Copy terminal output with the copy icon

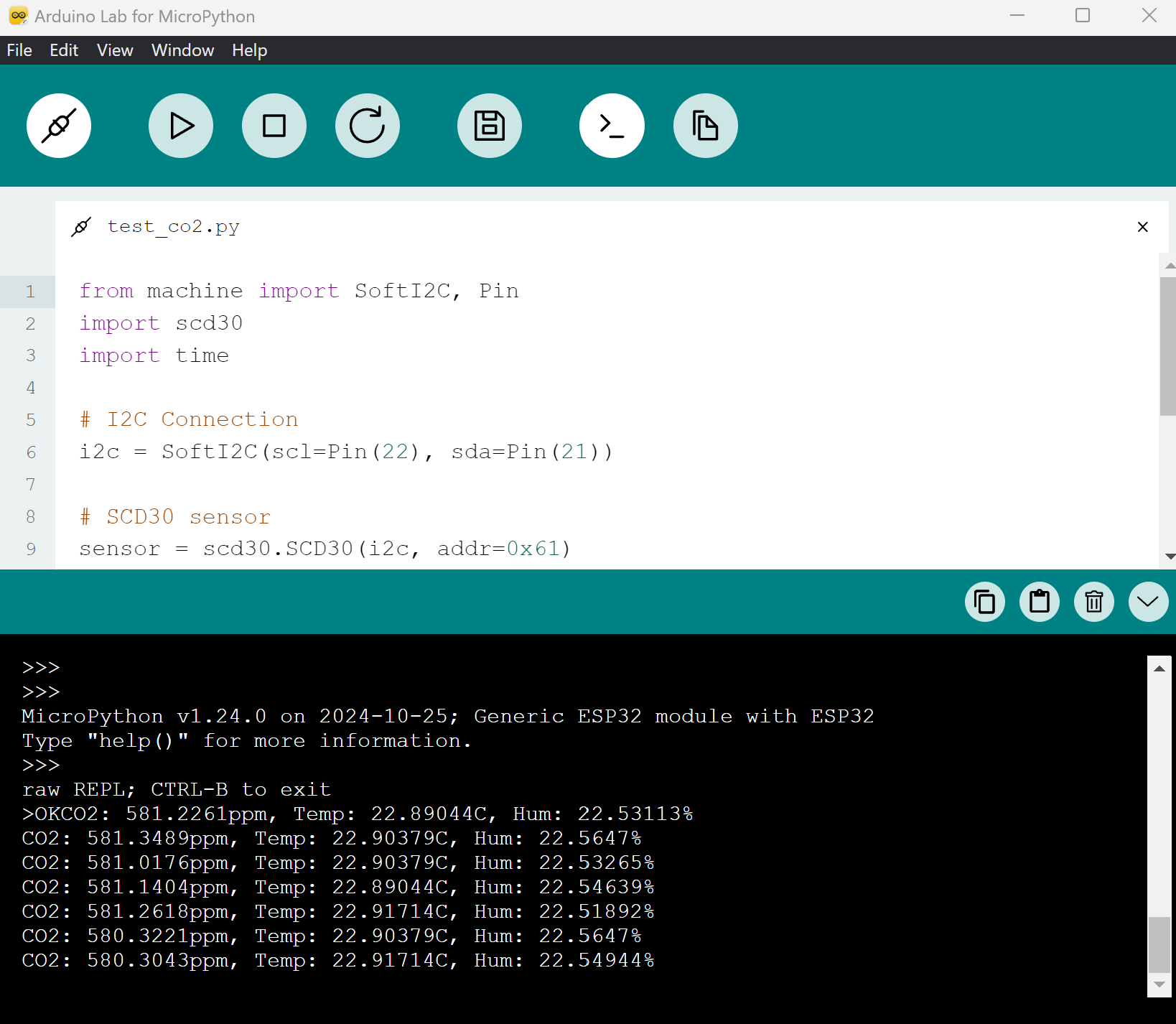985,602
